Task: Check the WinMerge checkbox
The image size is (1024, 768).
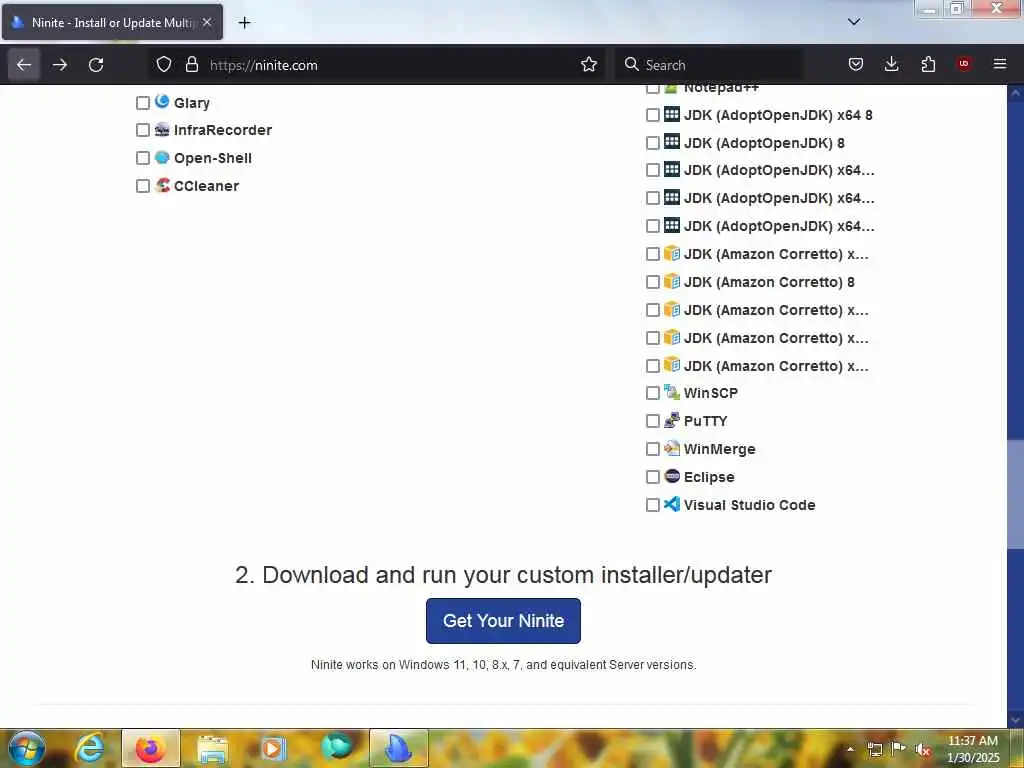Action: pos(652,449)
